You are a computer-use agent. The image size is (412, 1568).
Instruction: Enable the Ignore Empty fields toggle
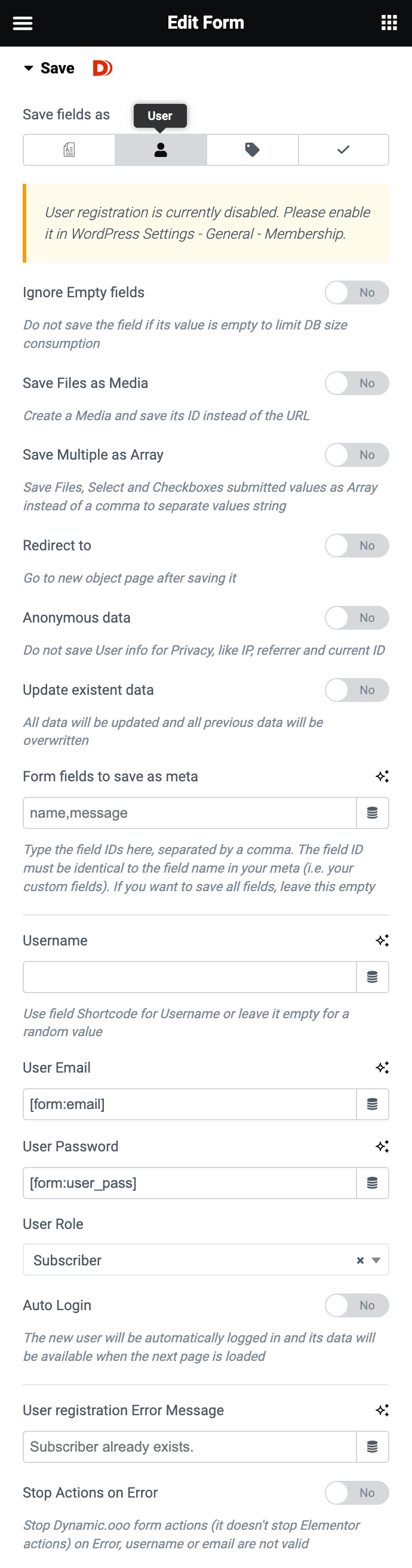(x=357, y=292)
